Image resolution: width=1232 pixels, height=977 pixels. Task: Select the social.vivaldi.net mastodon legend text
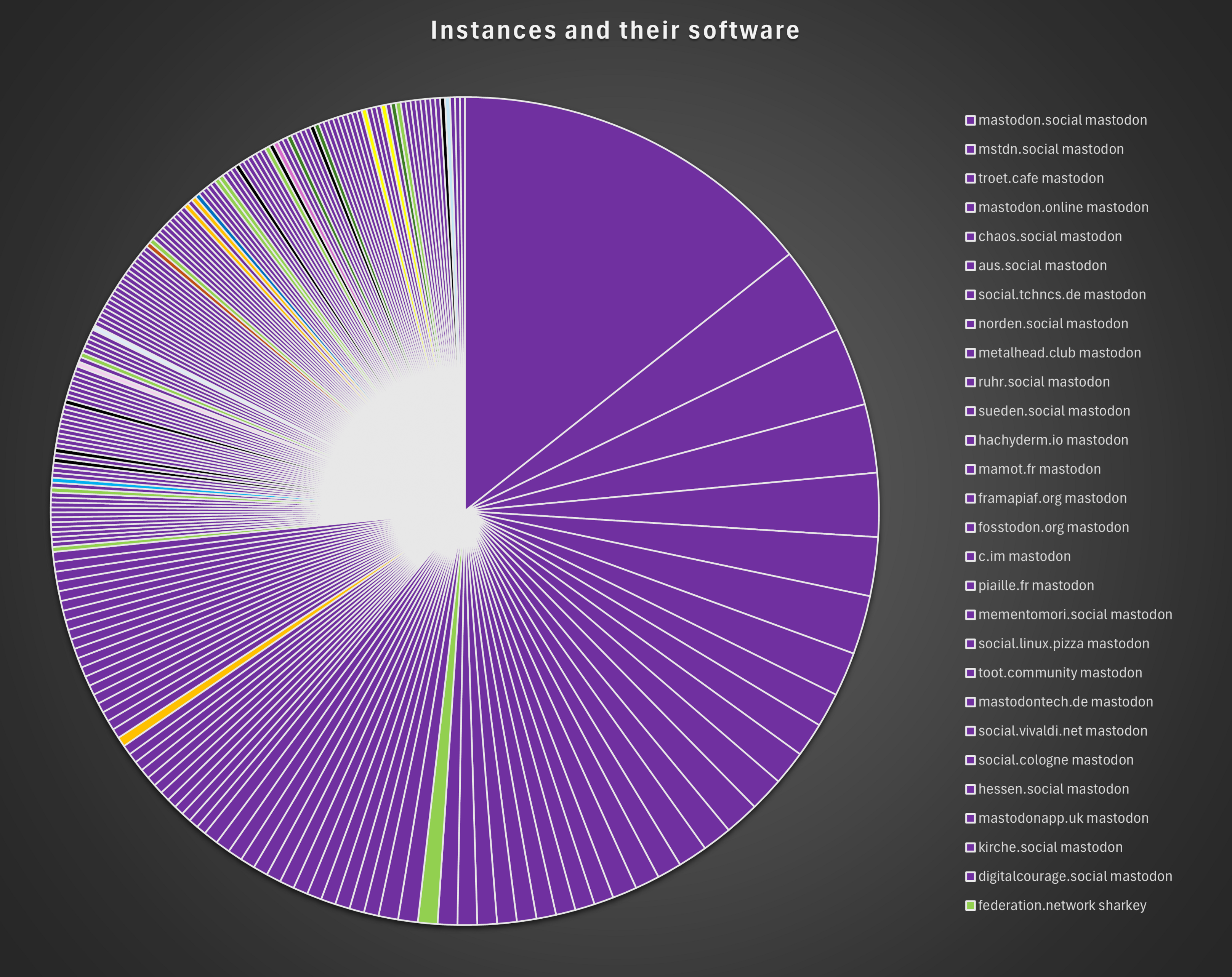(1062, 731)
